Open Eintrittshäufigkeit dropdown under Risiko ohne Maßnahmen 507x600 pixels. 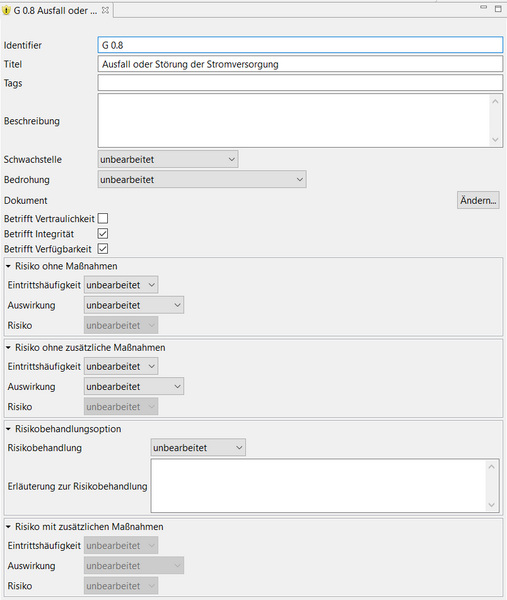[x=121, y=285]
